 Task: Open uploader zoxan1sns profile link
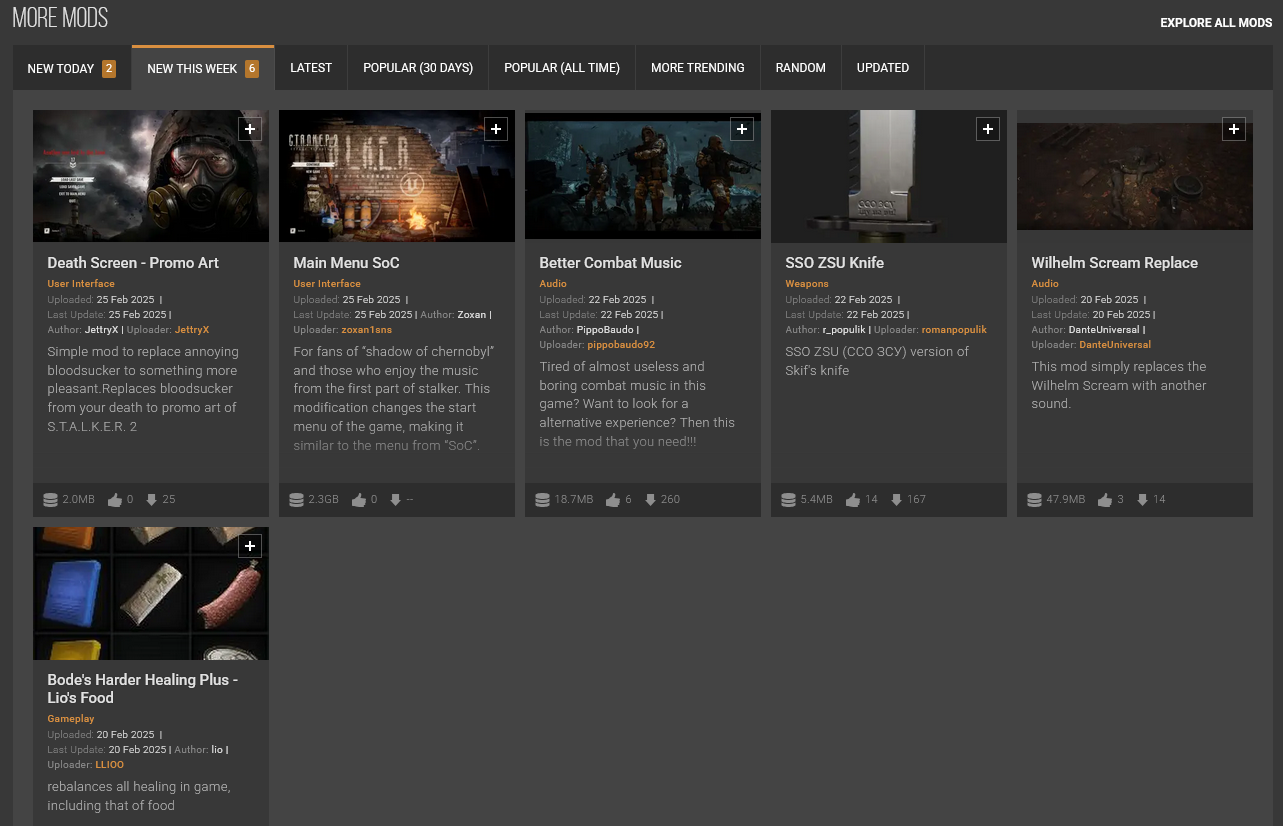366,329
